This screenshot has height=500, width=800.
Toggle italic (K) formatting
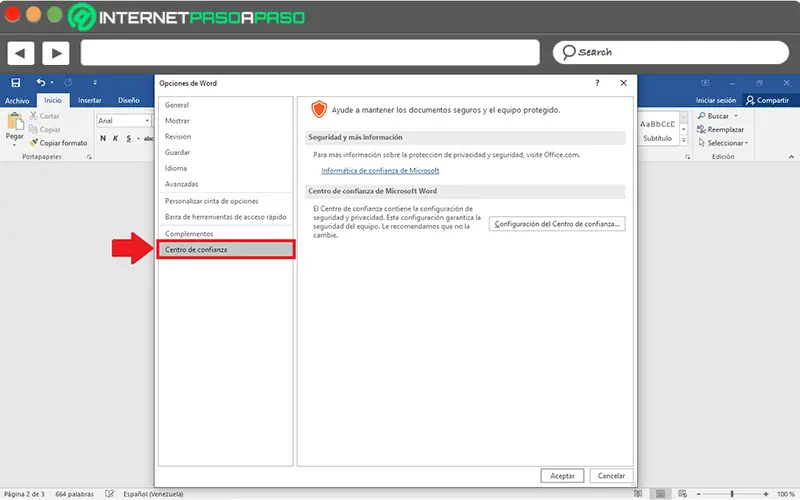click(x=115, y=138)
